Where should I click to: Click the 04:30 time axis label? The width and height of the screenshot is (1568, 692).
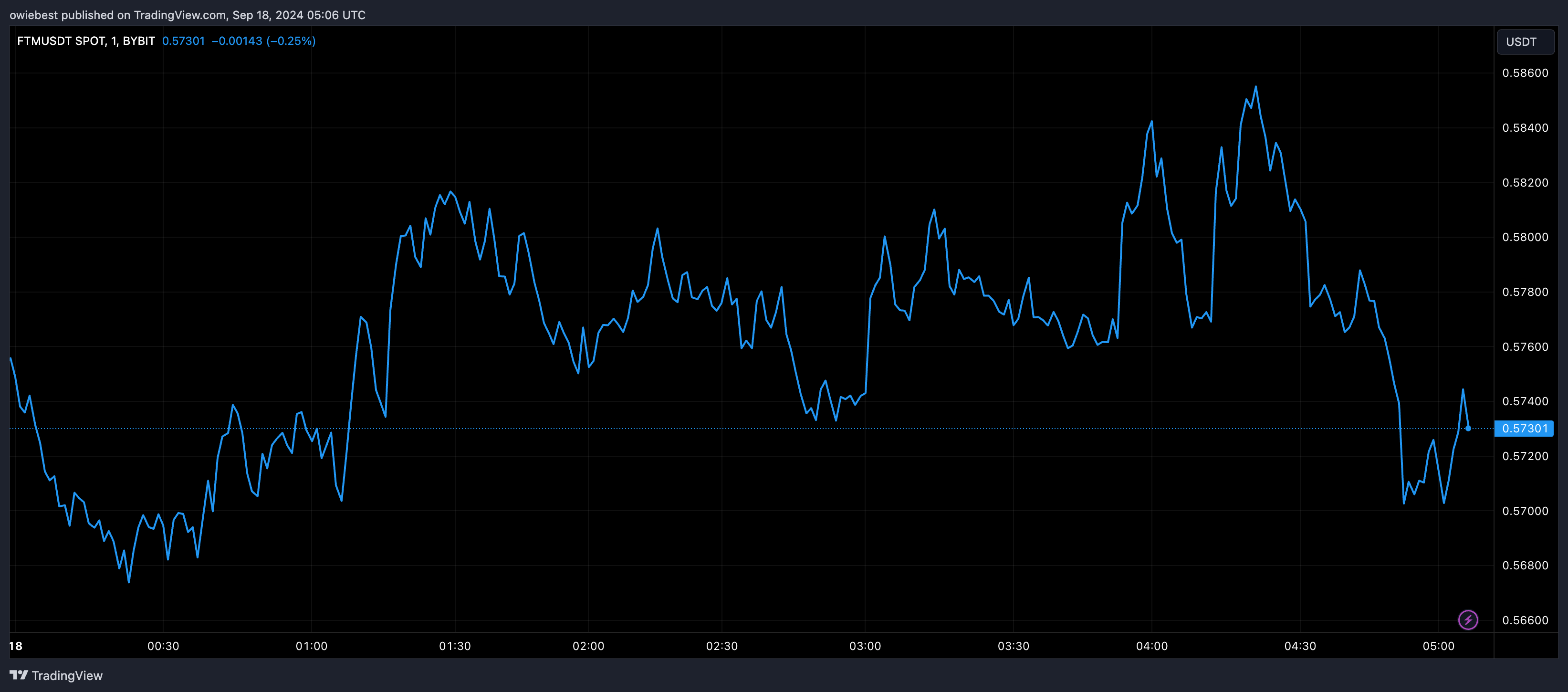coord(1300,646)
